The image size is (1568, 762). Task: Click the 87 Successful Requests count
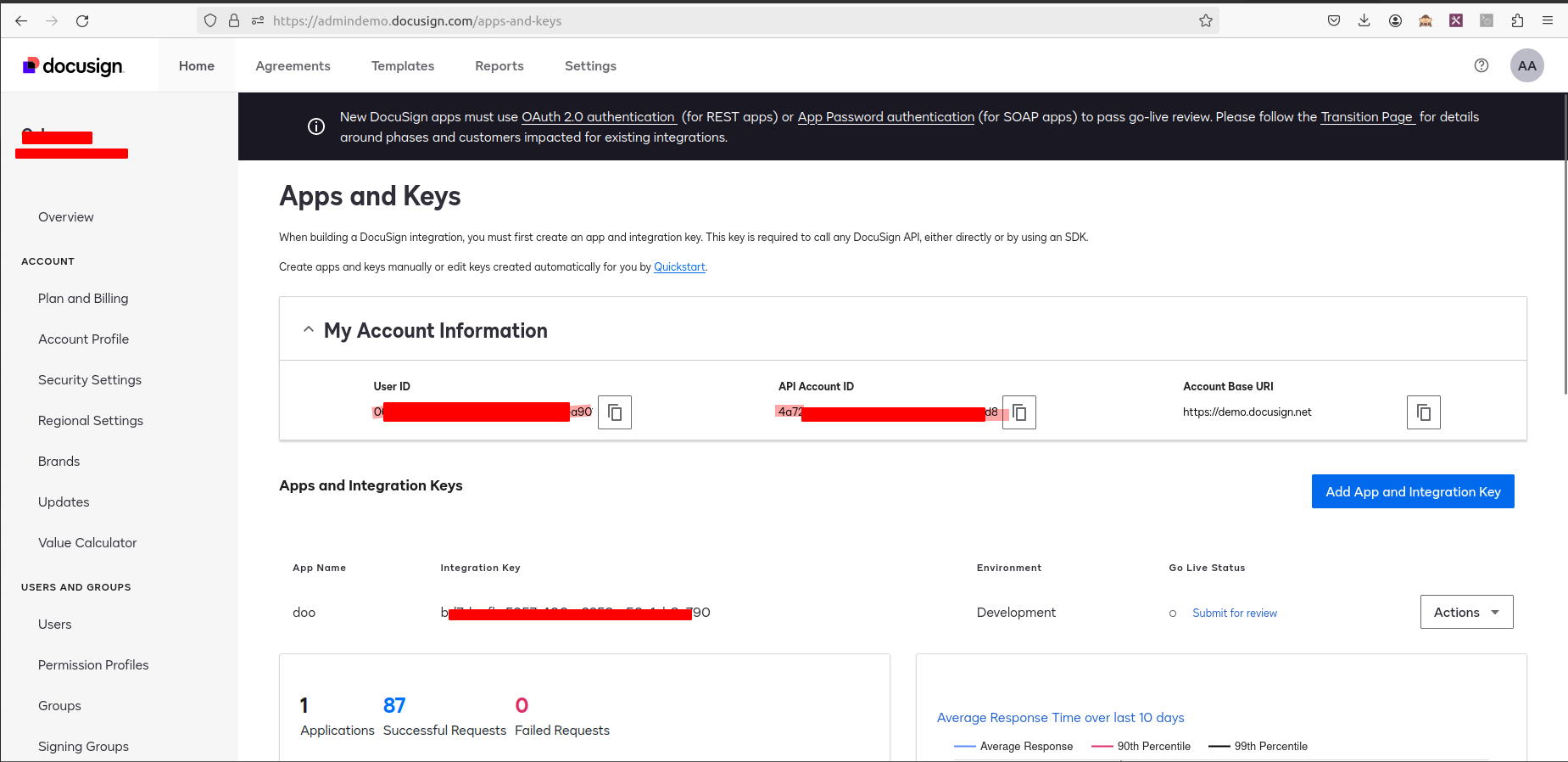pyautogui.click(x=394, y=705)
